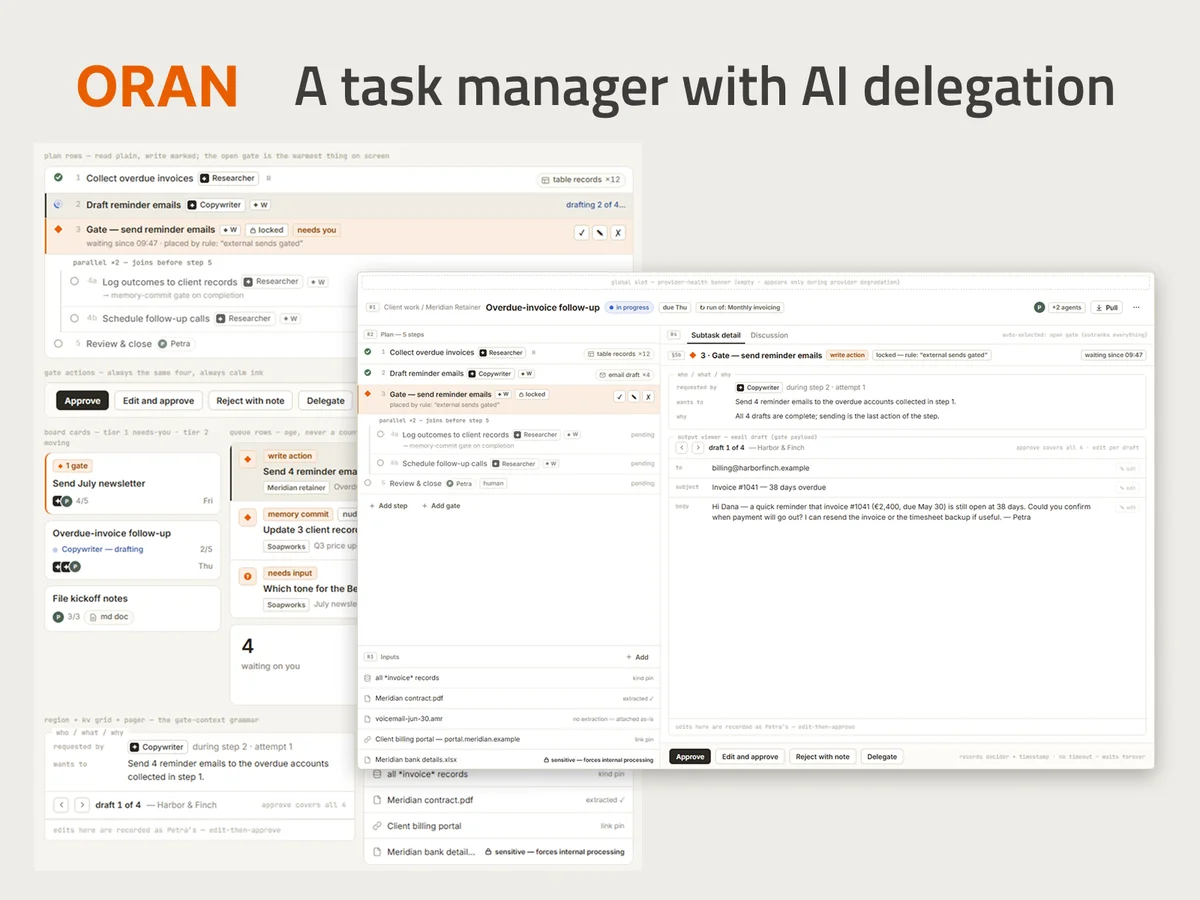This screenshot has width=1200, height=900.
Task: Toggle the completed check on Collect overdue invoices
Action: click(x=368, y=352)
